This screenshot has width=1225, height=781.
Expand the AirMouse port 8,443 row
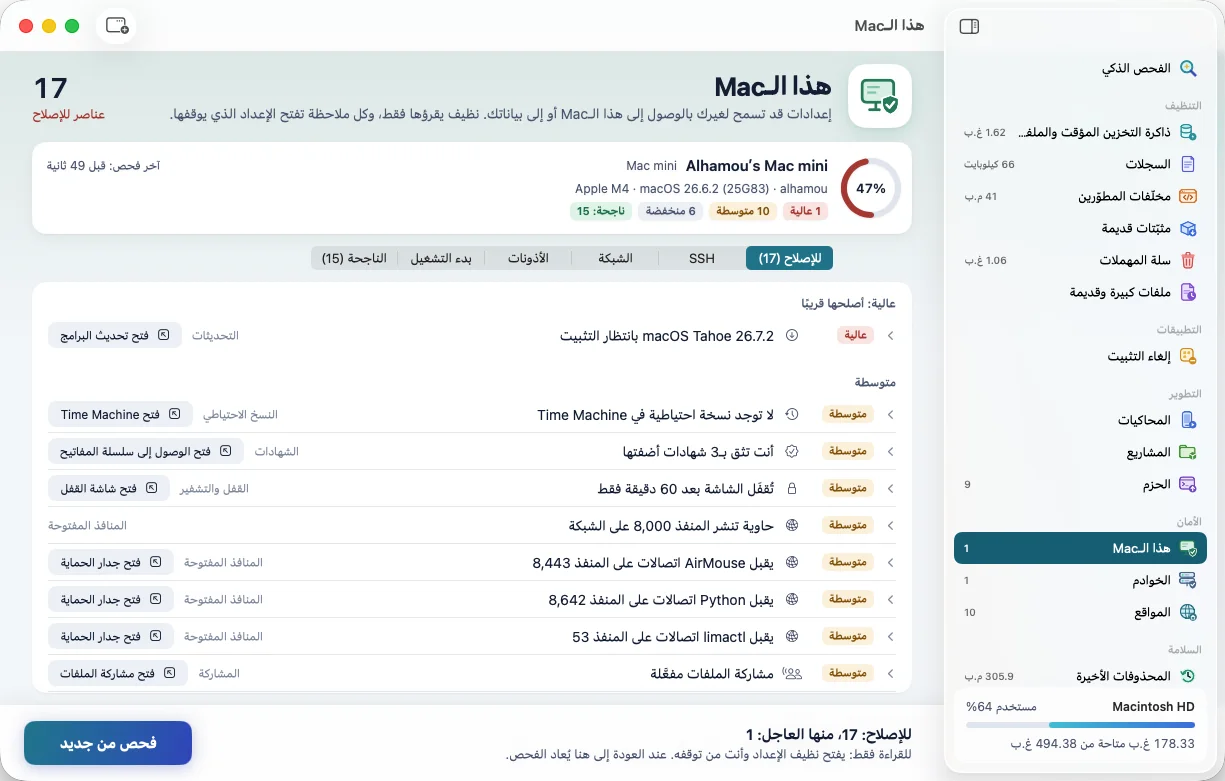(x=889, y=562)
